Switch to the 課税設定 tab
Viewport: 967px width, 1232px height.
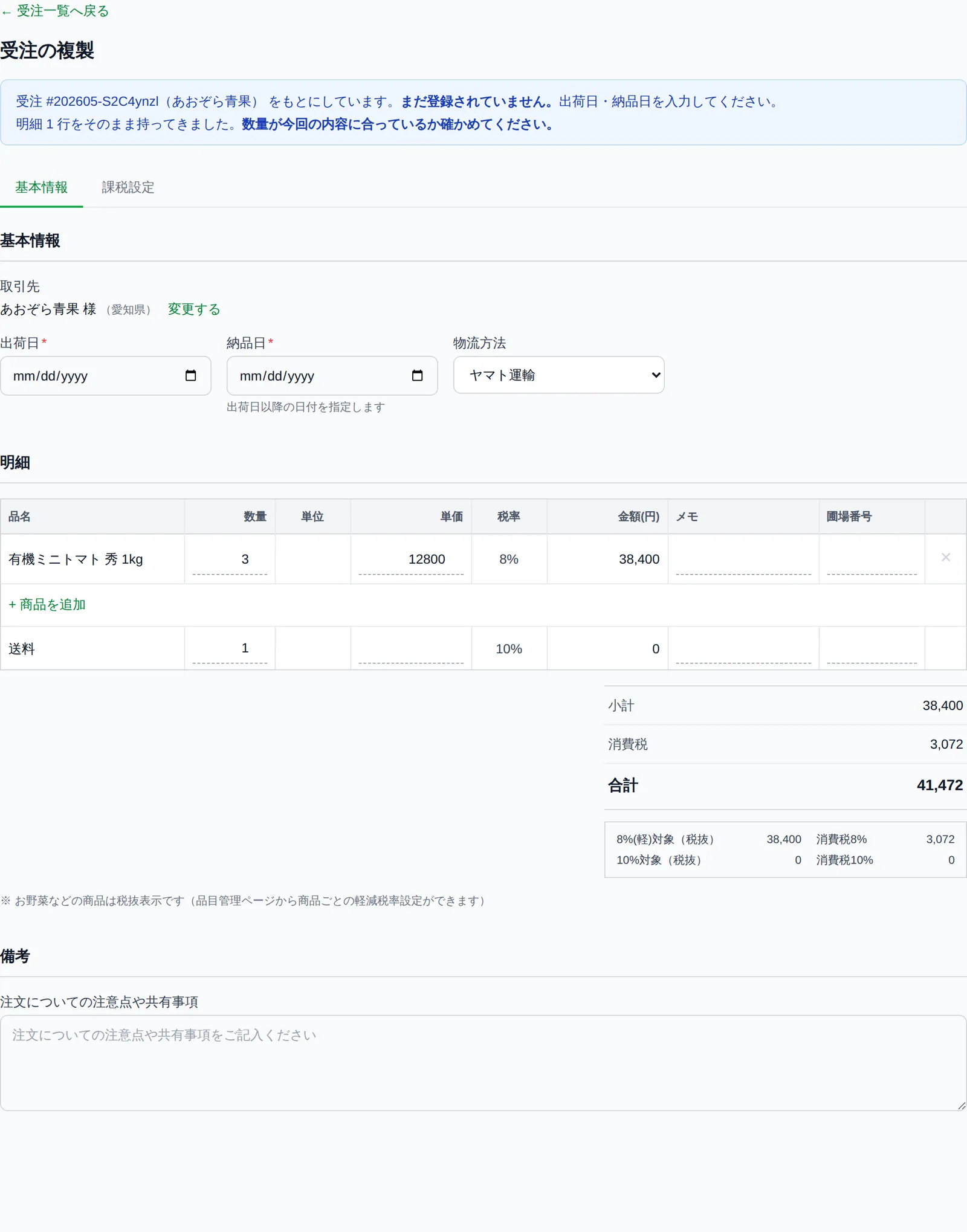point(128,187)
